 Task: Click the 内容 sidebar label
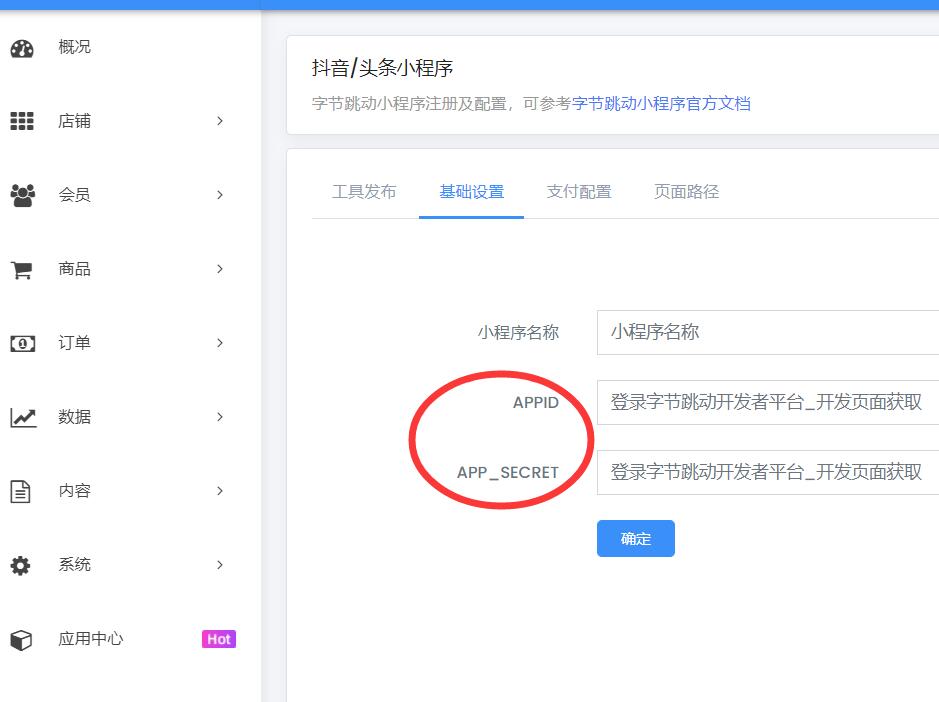[74, 491]
